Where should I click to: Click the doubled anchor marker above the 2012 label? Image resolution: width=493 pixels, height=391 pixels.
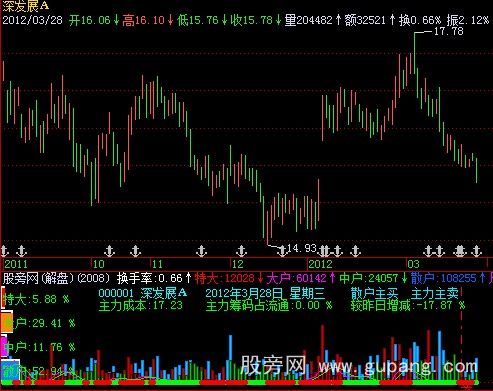[x=324, y=251]
